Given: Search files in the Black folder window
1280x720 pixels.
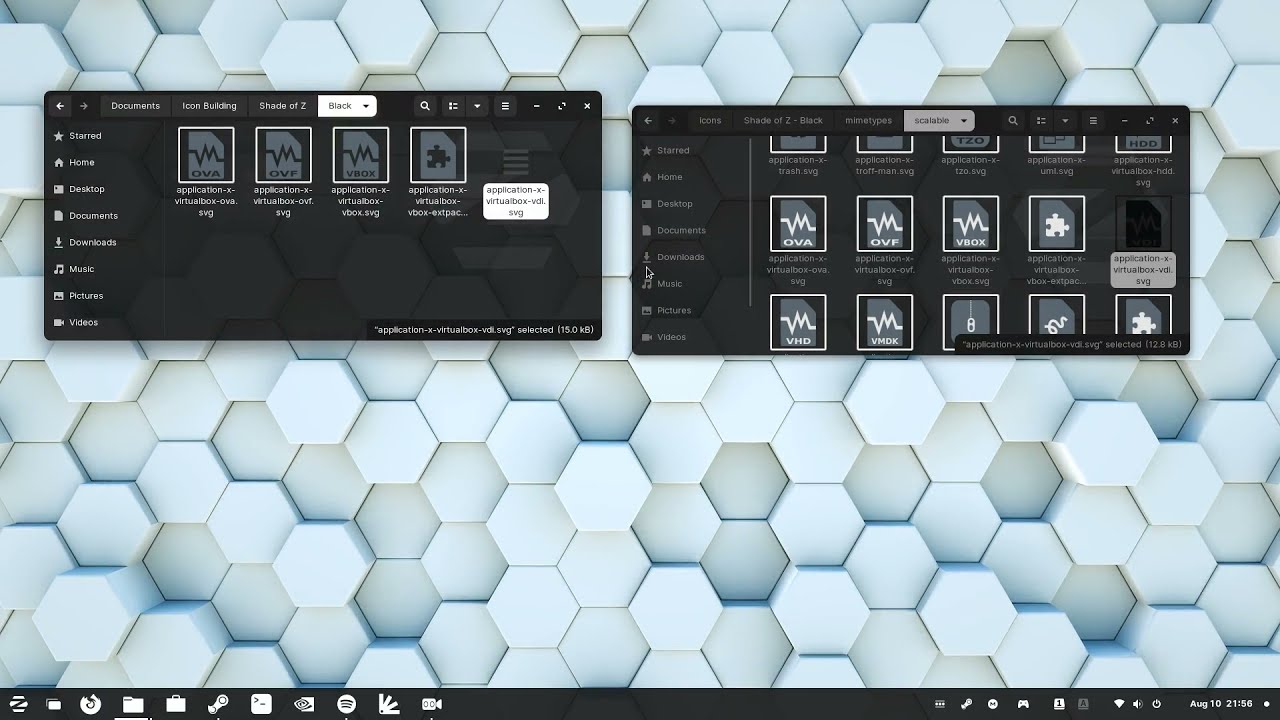Looking at the screenshot, I should click(425, 106).
